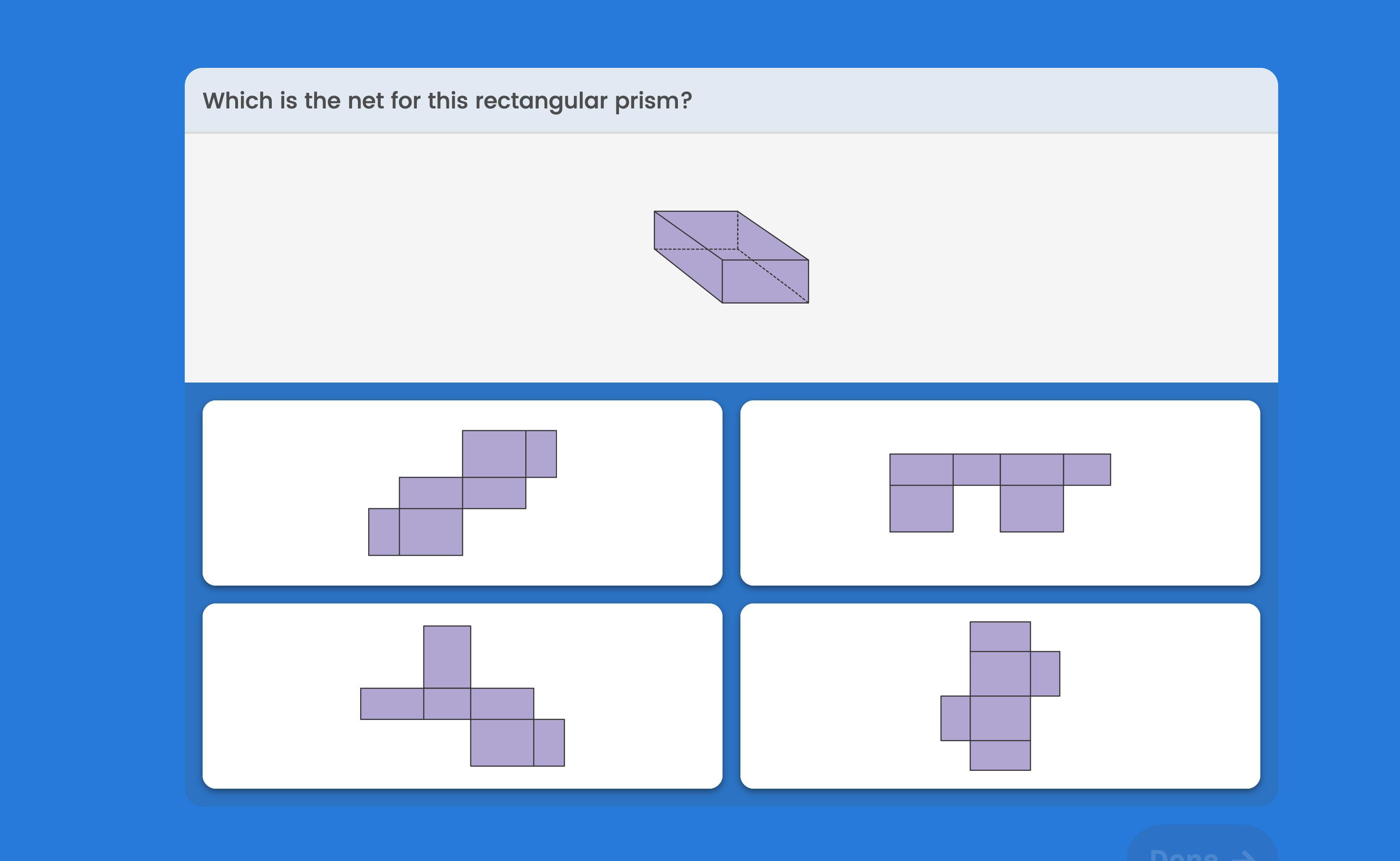Click the 3D rectangular prism figure
Viewport: 1400px width, 861px height.
tap(731, 258)
